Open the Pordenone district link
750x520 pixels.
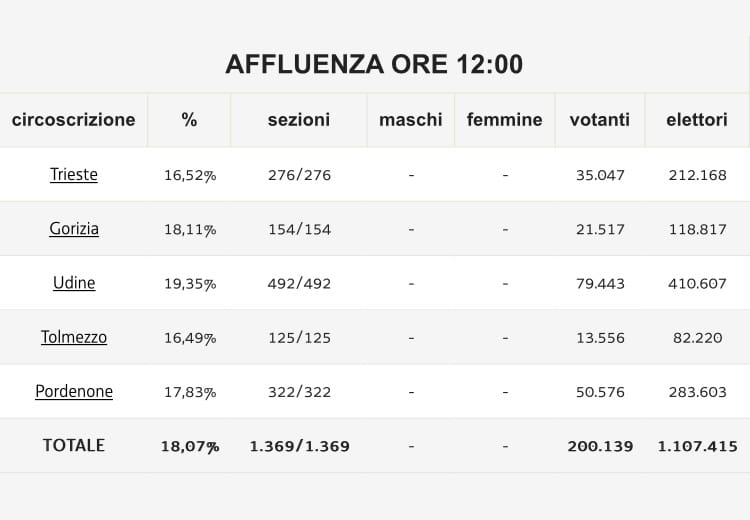point(74,391)
